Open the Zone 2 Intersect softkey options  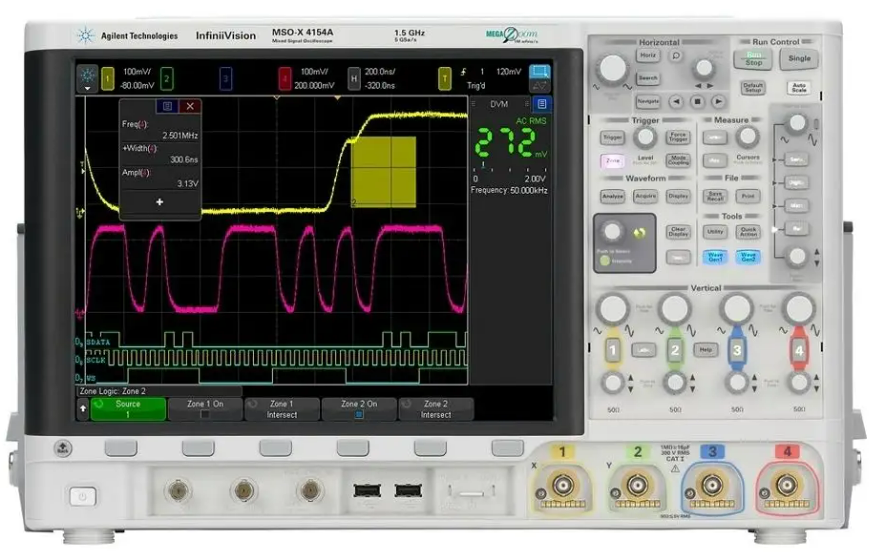tap(436, 409)
